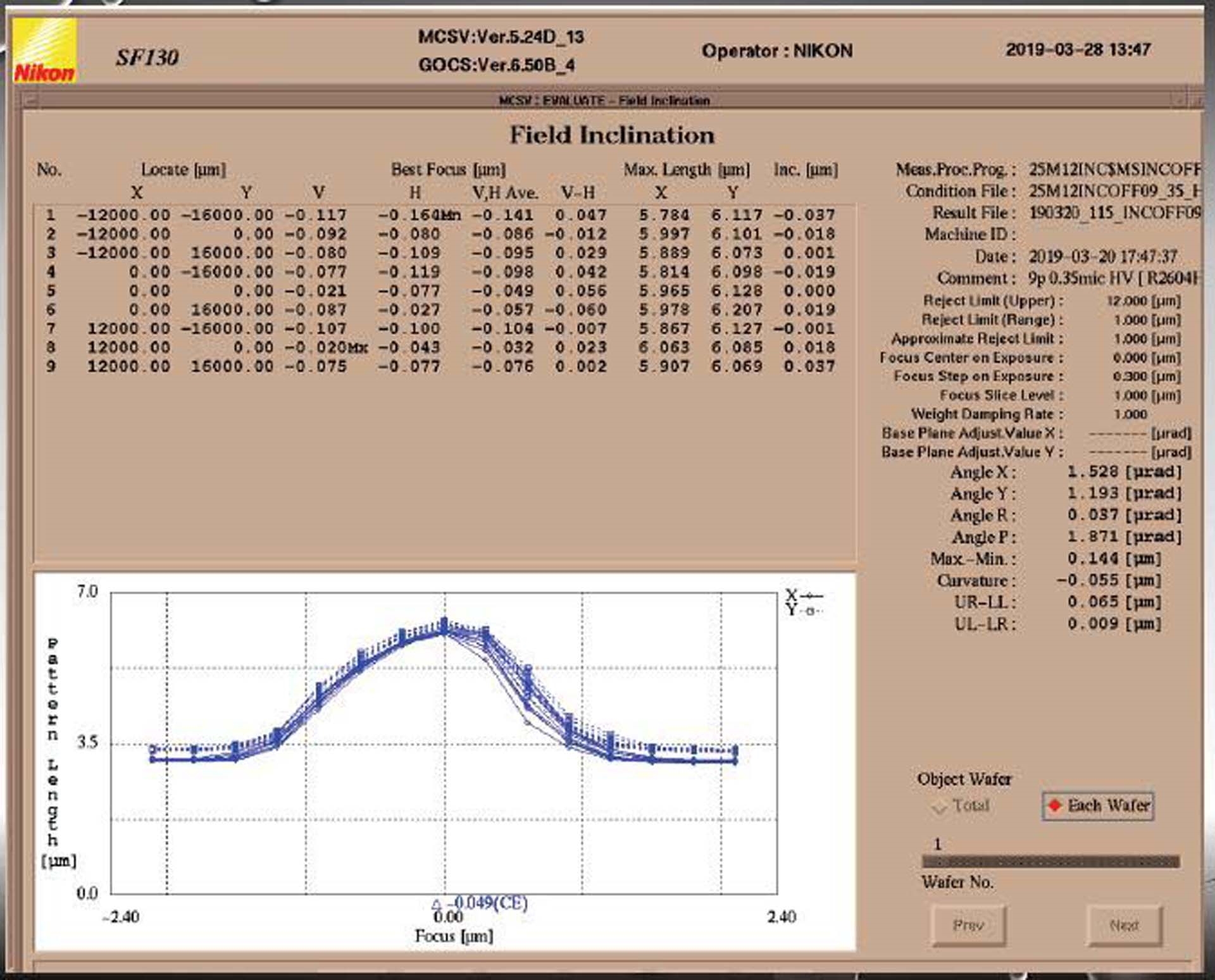
Task: Click the Inc. [µm] column header
Action: pos(806,170)
